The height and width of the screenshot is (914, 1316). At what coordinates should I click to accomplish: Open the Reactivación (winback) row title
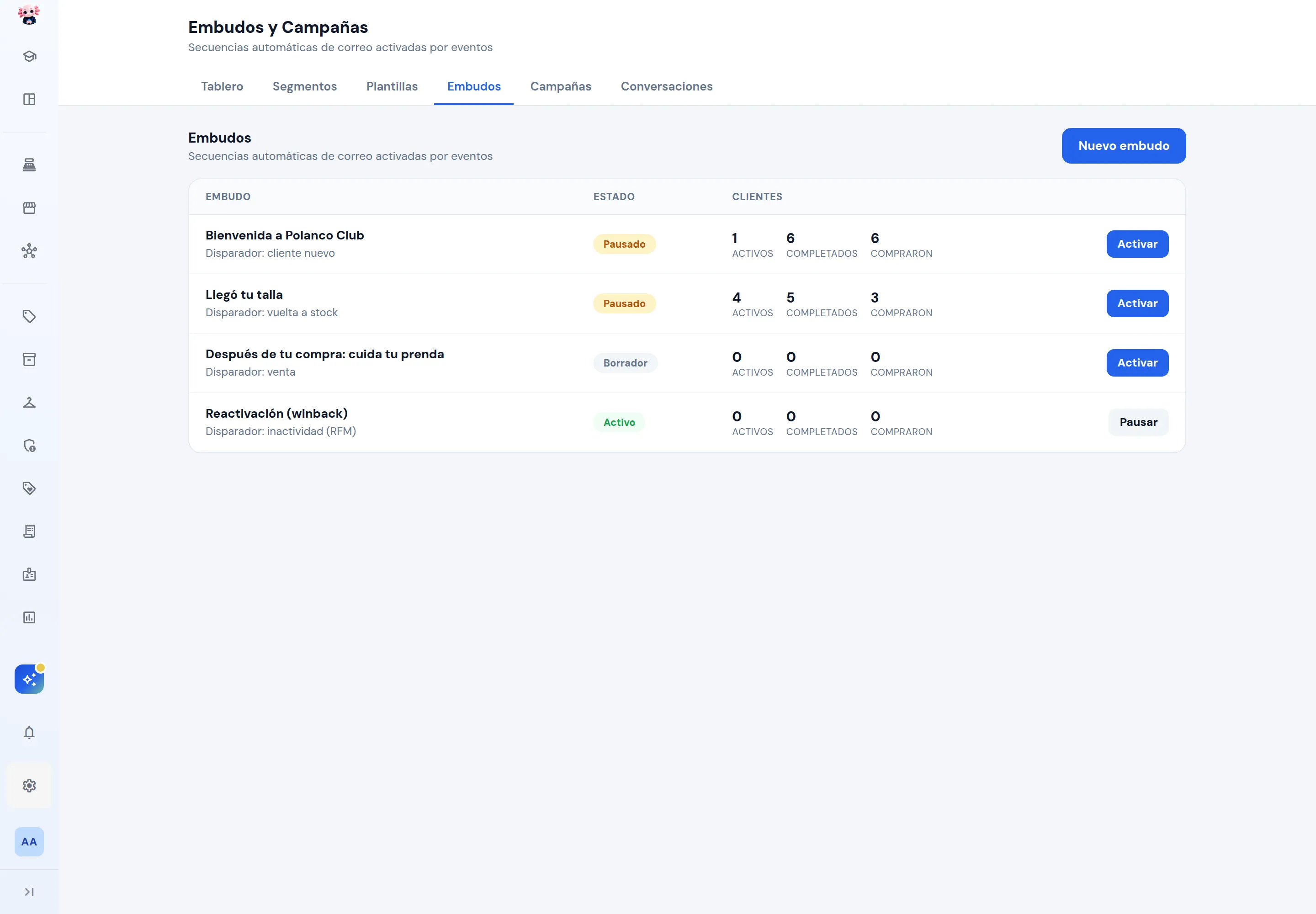click(276, 414)
